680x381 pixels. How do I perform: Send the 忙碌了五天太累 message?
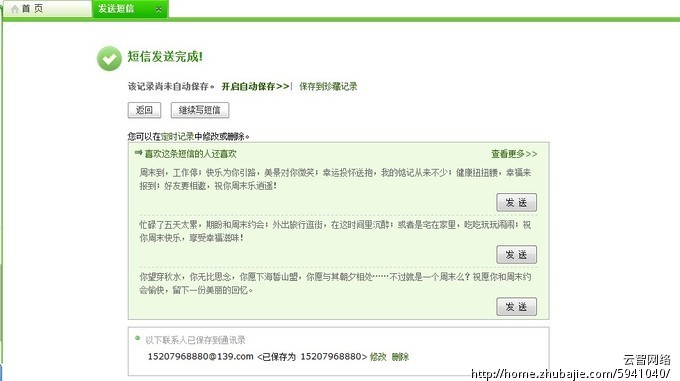point(517,254)
